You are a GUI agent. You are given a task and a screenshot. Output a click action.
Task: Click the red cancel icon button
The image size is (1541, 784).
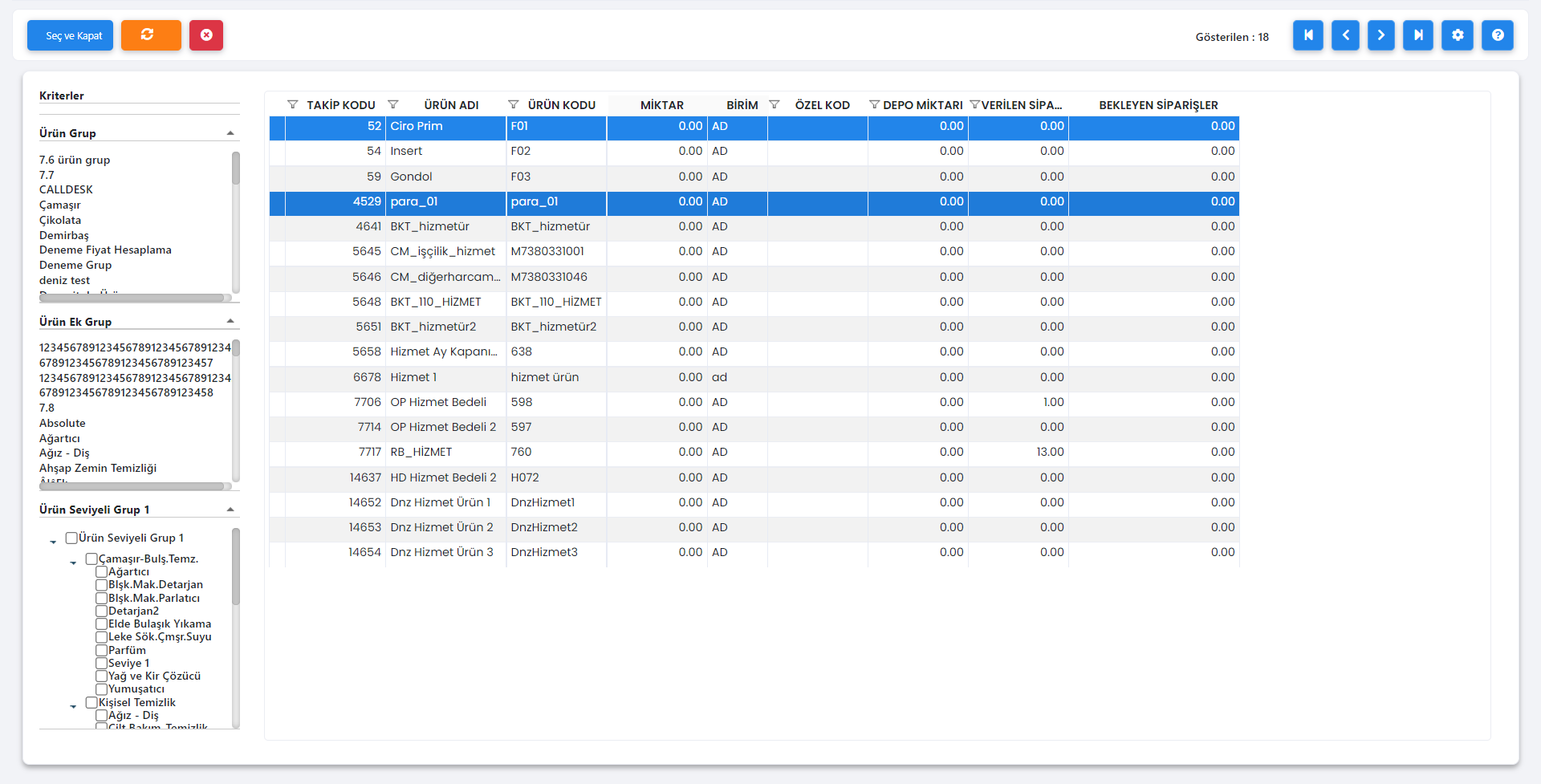[206, 35]
